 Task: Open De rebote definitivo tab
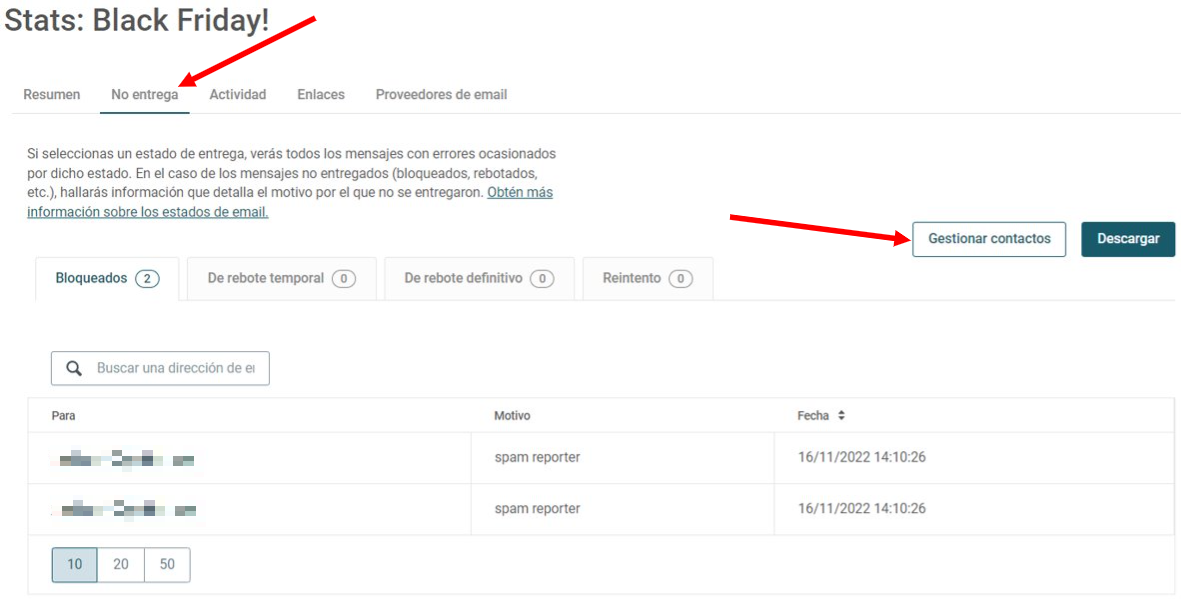479,279
